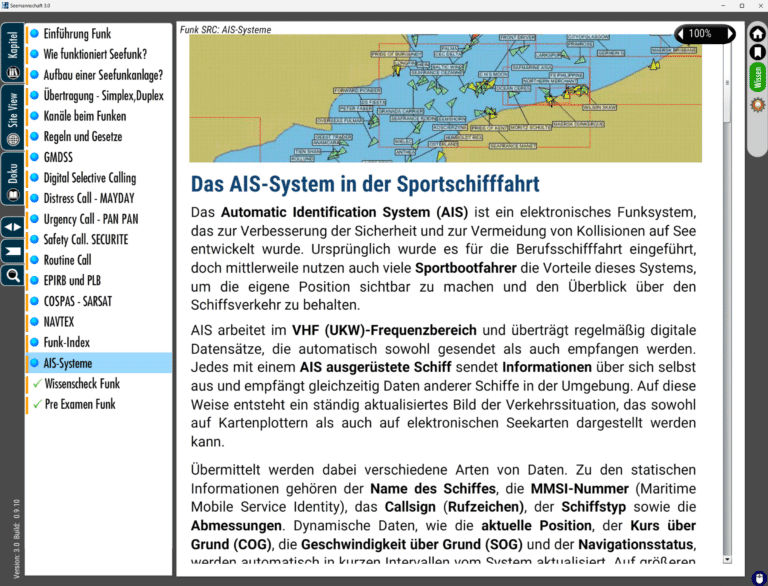Image resolution: width=768 pixels, height=586 pixels.
Task: Click blue bullet icon beside NAVTEX
Action: 34,322
